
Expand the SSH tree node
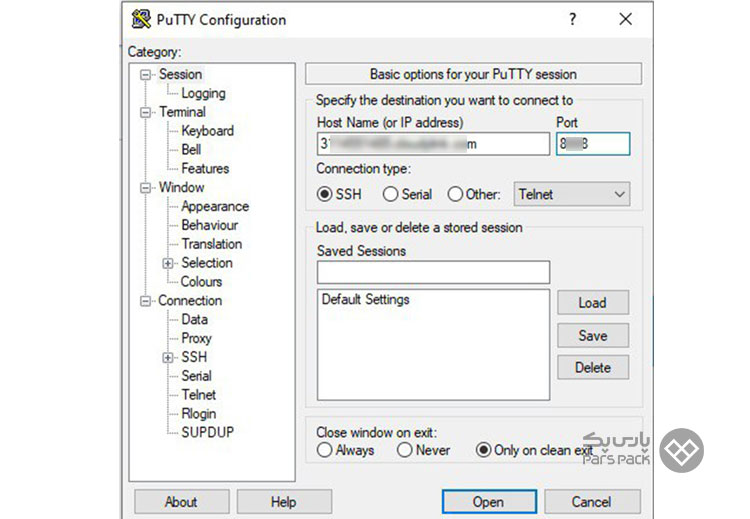click(x=167, y=357)
